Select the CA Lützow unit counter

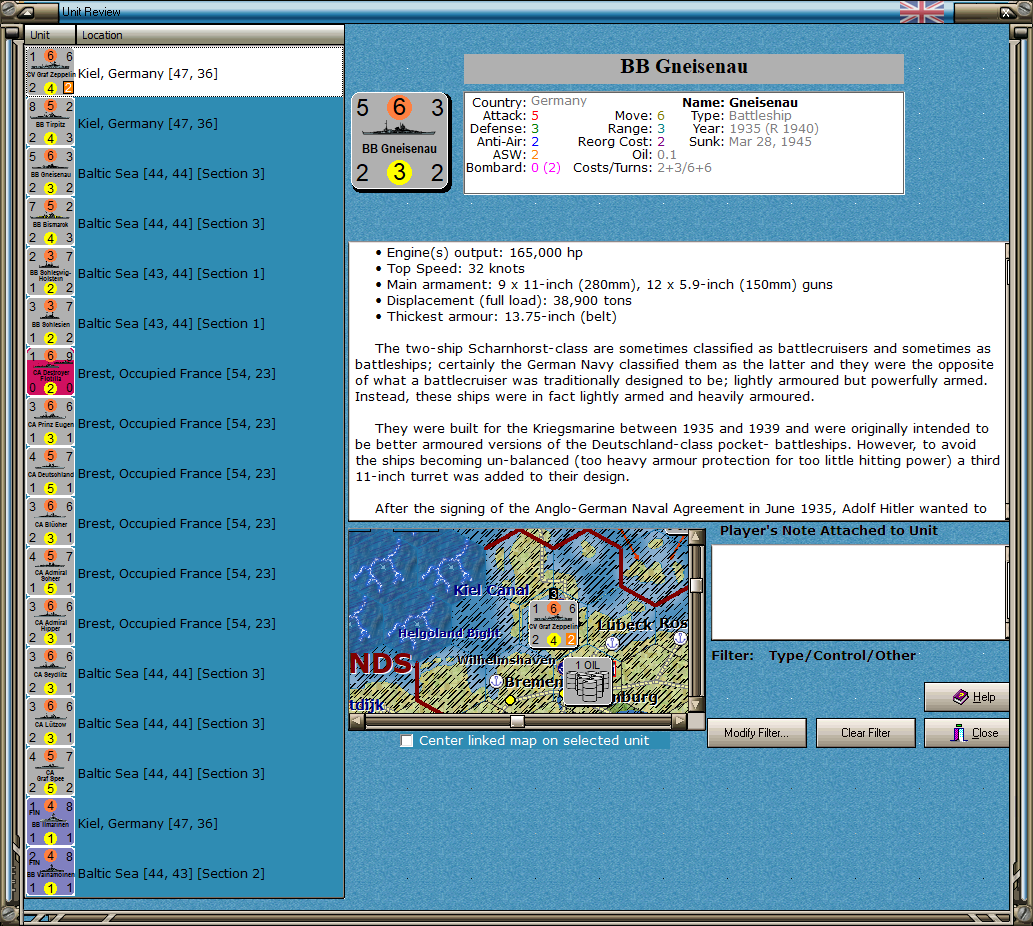[51, 723]
